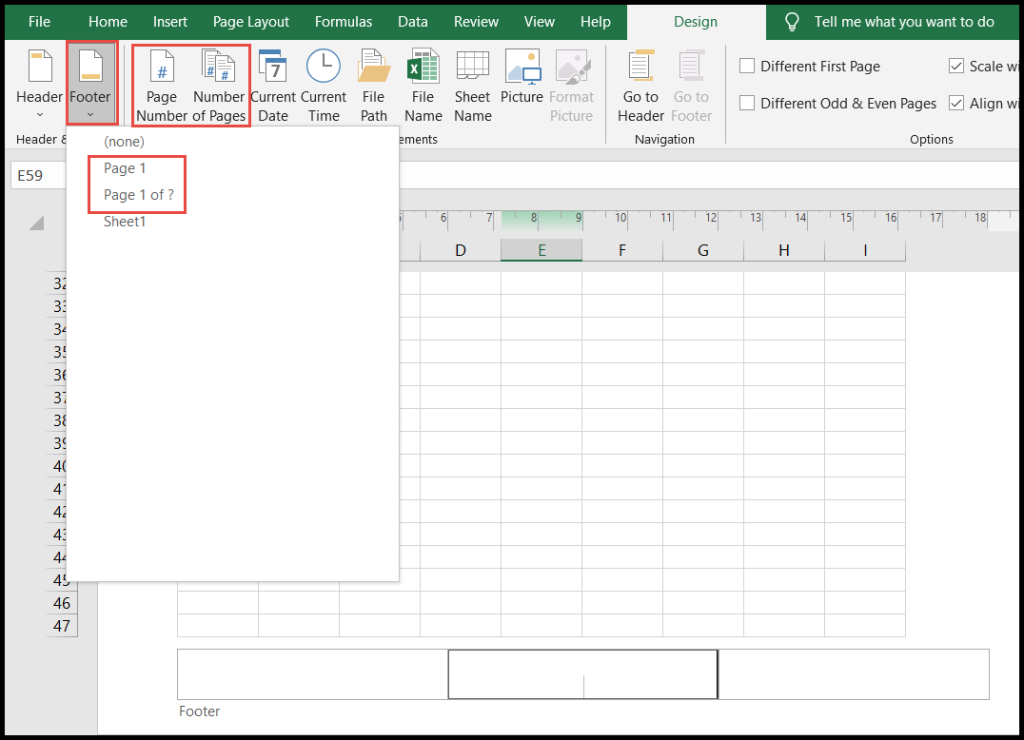Image resolution: width=1024 pixels, height=740 pixels.
Task: Select the 'Sheet1' footer option
Action: pos(124,221)
